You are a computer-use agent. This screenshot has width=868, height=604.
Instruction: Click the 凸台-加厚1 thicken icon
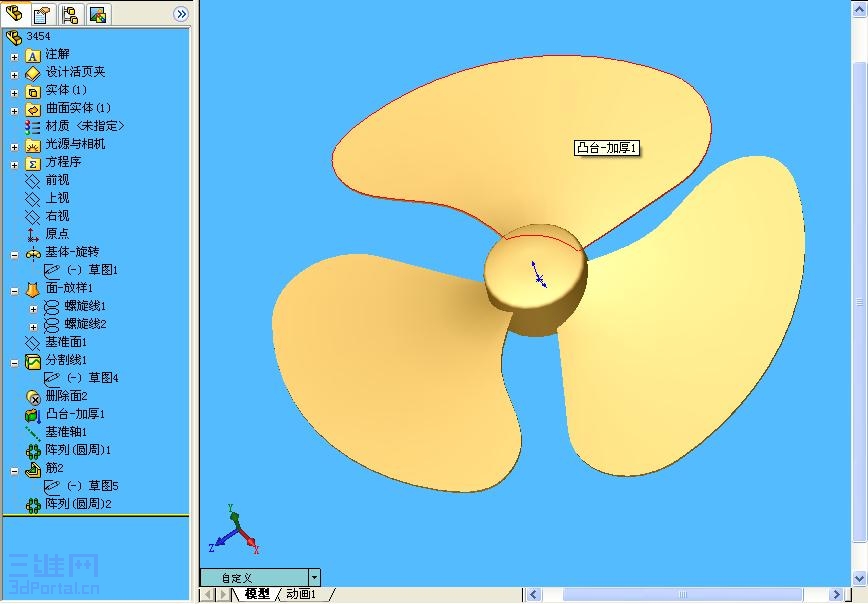pyautogui.click(x=33, y=415)
